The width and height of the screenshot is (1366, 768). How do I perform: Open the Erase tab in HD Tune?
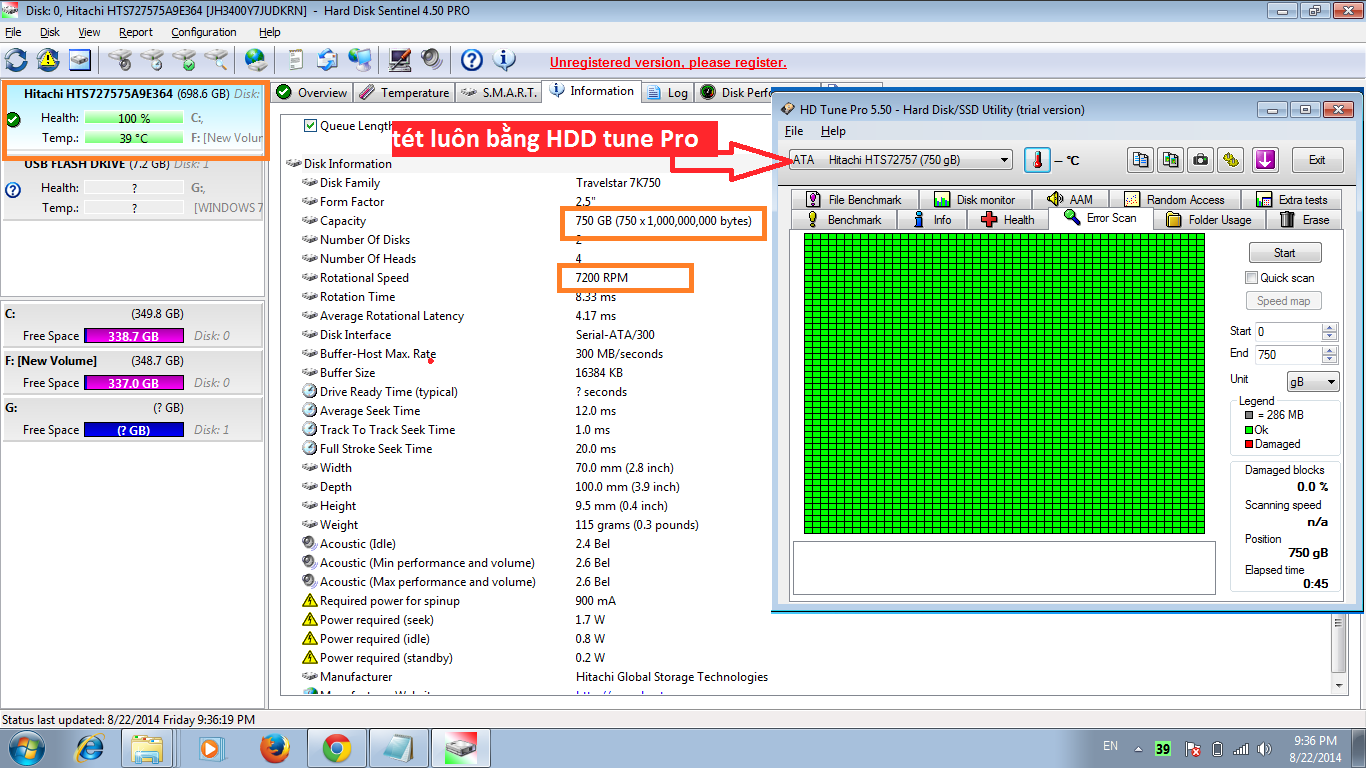[x=1304, y=220]
